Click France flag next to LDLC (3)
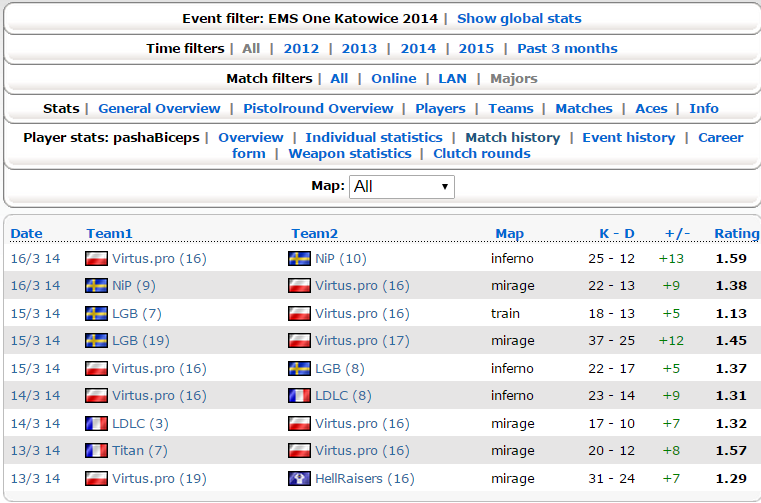This screenshot has width=761, height=503. tap(96, 424)
